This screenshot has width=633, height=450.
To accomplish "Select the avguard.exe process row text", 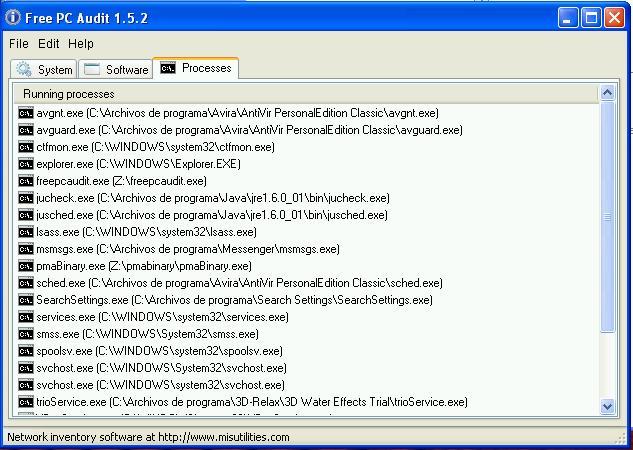I will coord(249,130).
